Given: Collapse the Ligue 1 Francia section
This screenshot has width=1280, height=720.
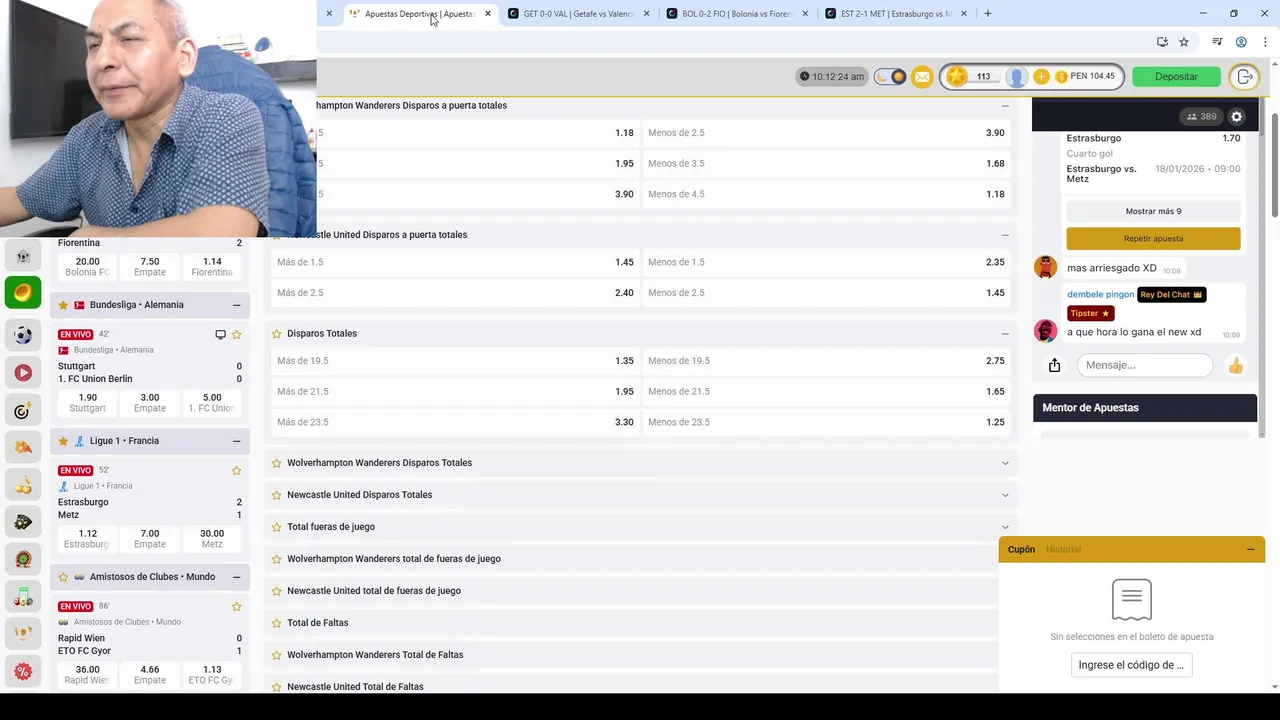Looking at the screenshot, I should coord(236,441).
